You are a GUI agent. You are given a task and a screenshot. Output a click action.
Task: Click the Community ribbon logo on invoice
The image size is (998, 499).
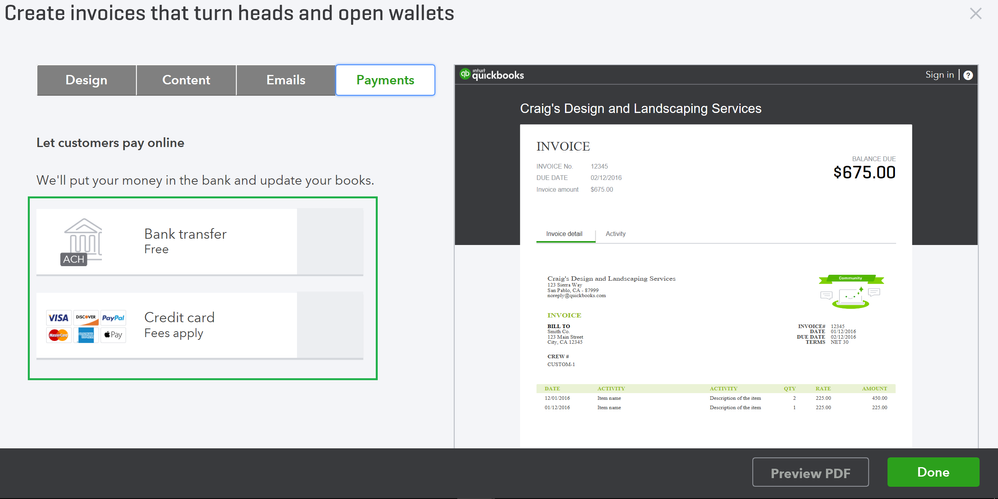(850, 292)
